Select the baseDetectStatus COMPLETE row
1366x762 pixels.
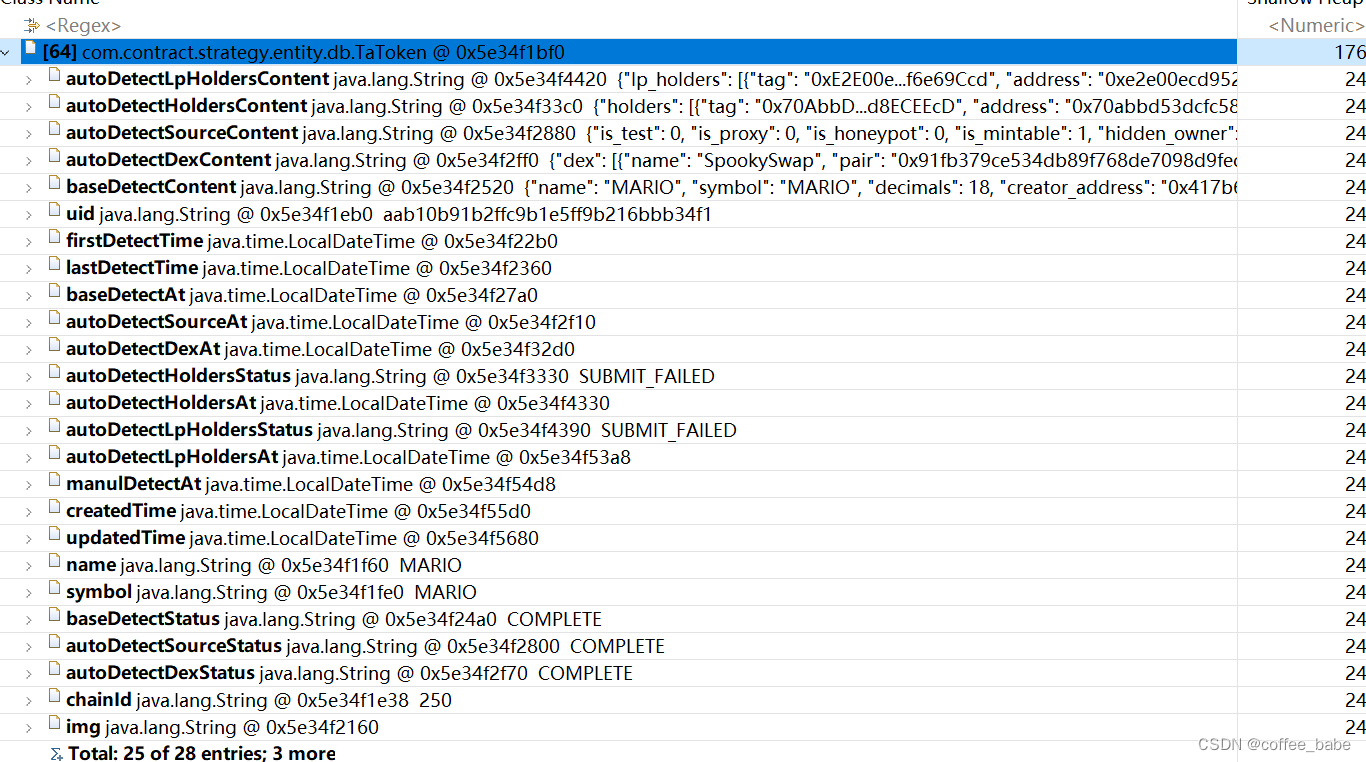pos(683,619)
